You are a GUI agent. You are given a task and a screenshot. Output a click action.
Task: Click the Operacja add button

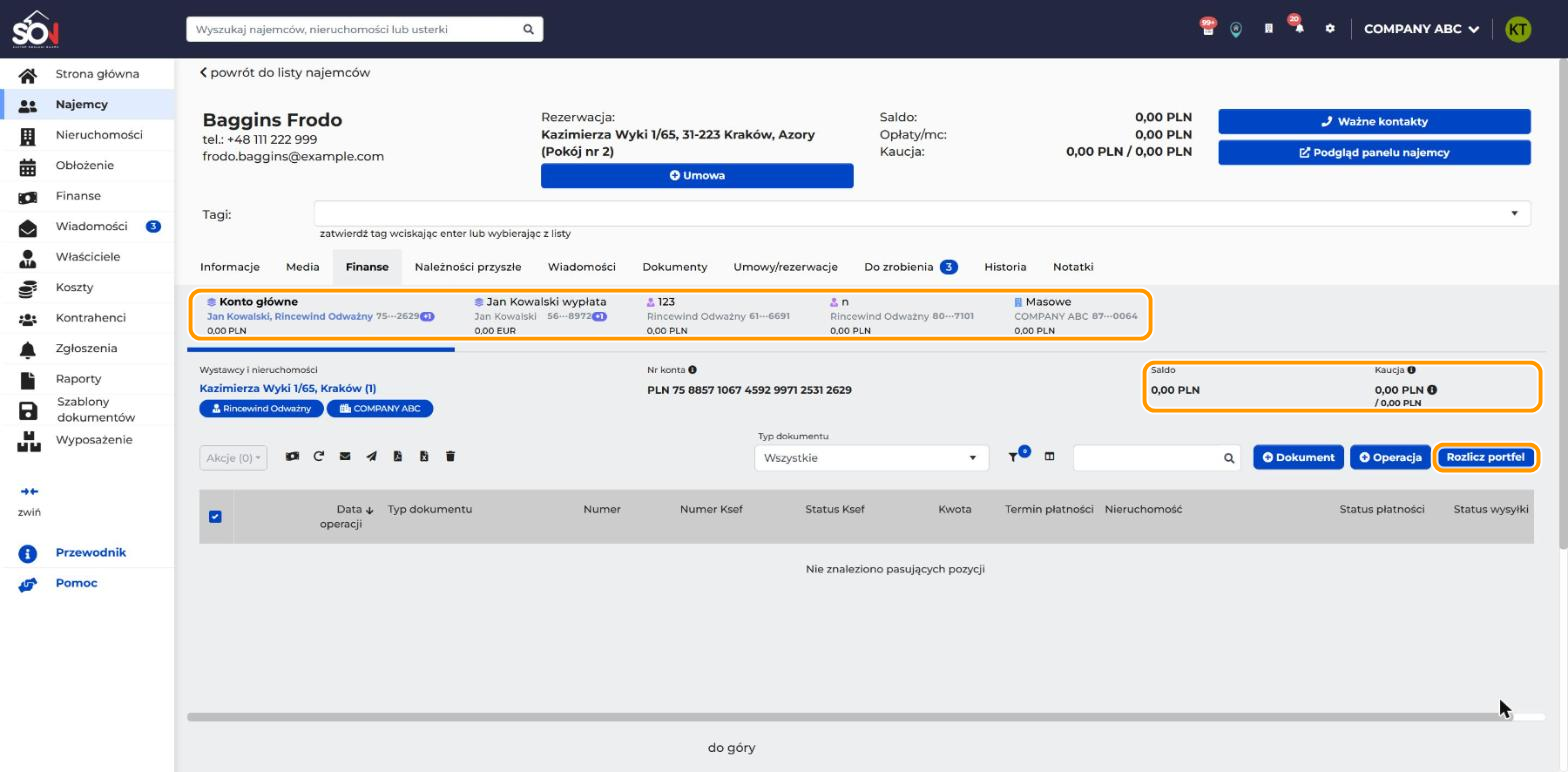(1390, 457)
